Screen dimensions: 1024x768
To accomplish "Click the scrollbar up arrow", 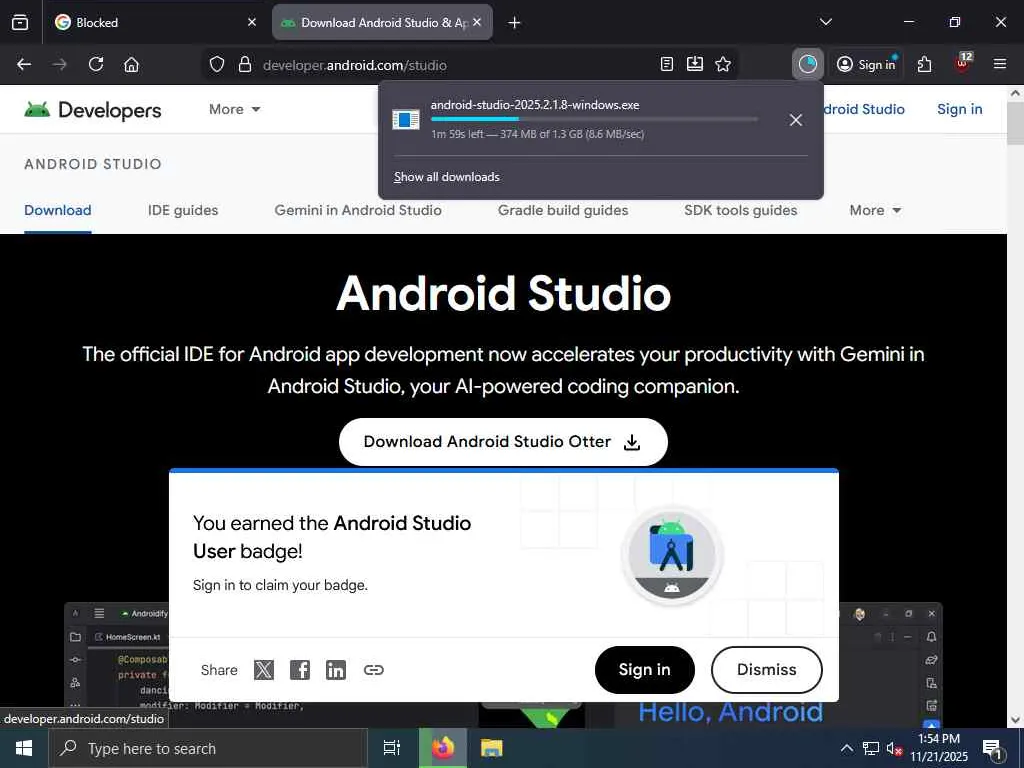I will coord(1015,93).
